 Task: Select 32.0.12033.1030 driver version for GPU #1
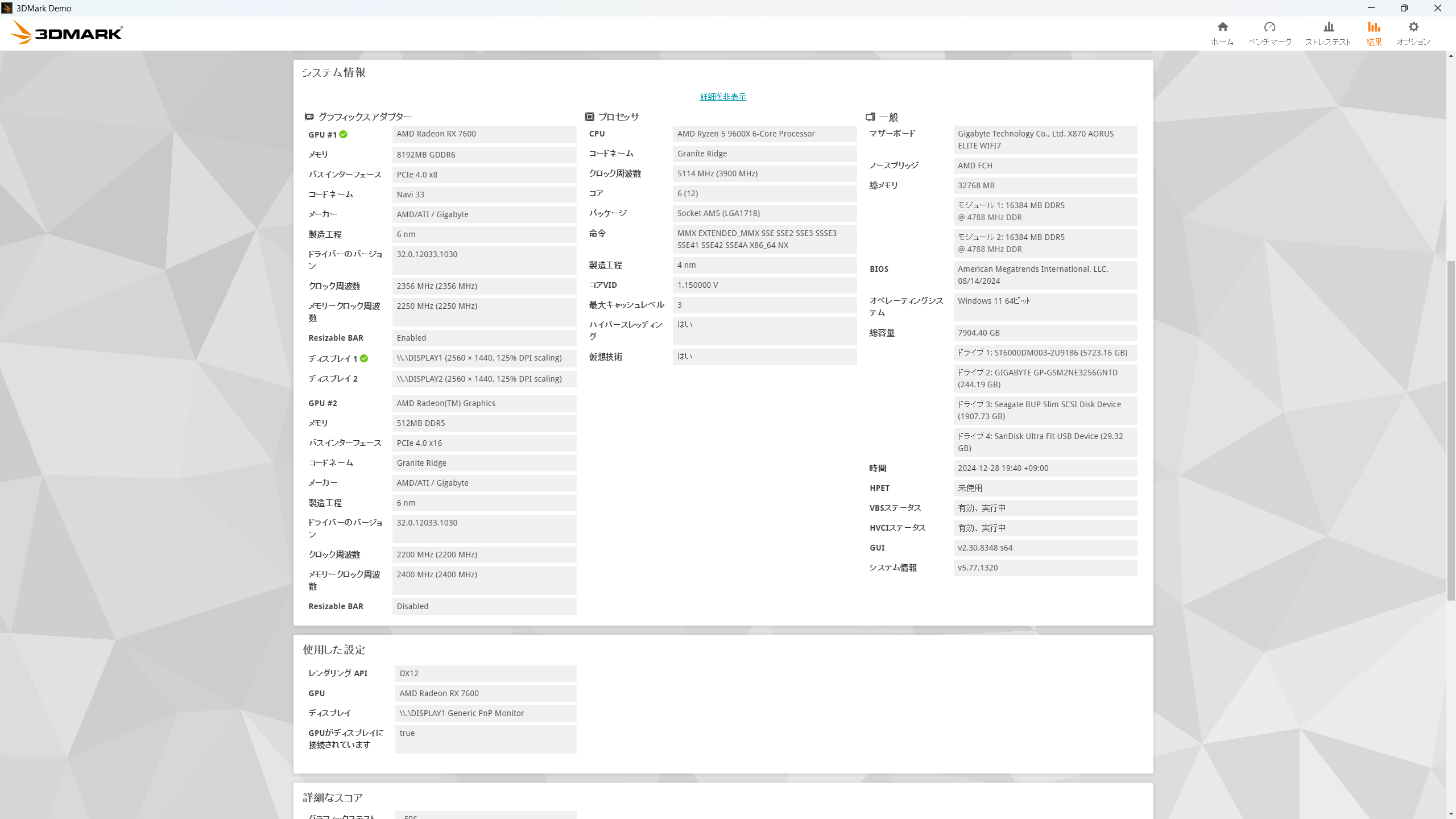point(484,260)
